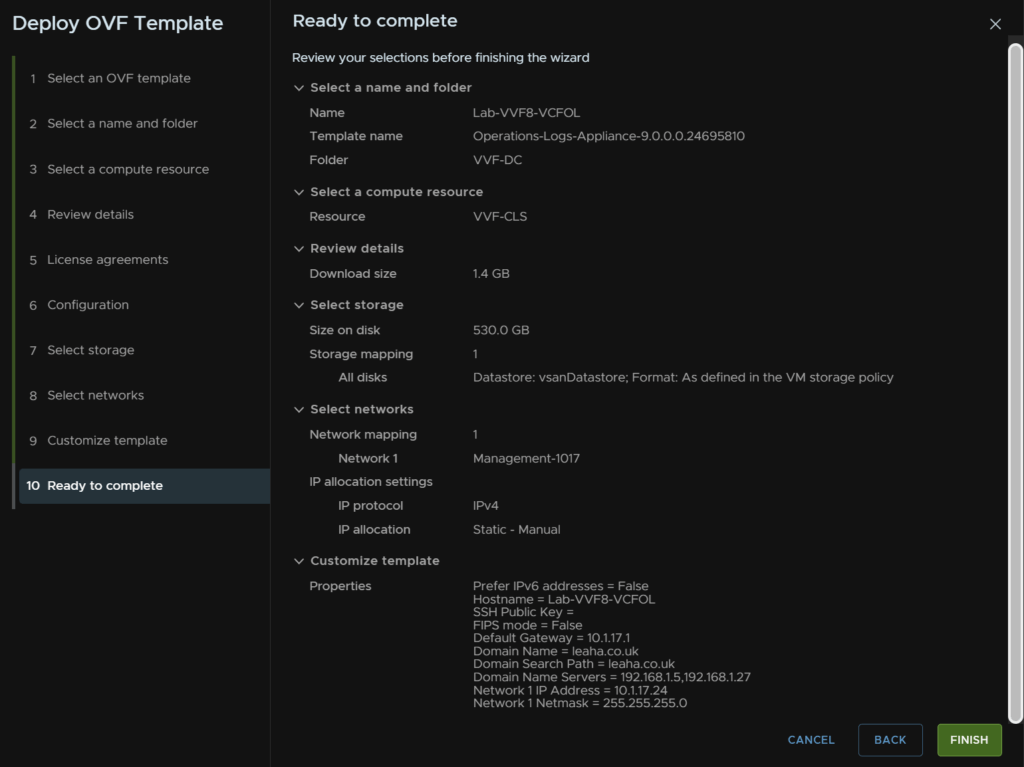Image resolution: width=1024 pixels, height=767 pixels.
Task: Click the Download size label
Action: (x=353, y=274)
